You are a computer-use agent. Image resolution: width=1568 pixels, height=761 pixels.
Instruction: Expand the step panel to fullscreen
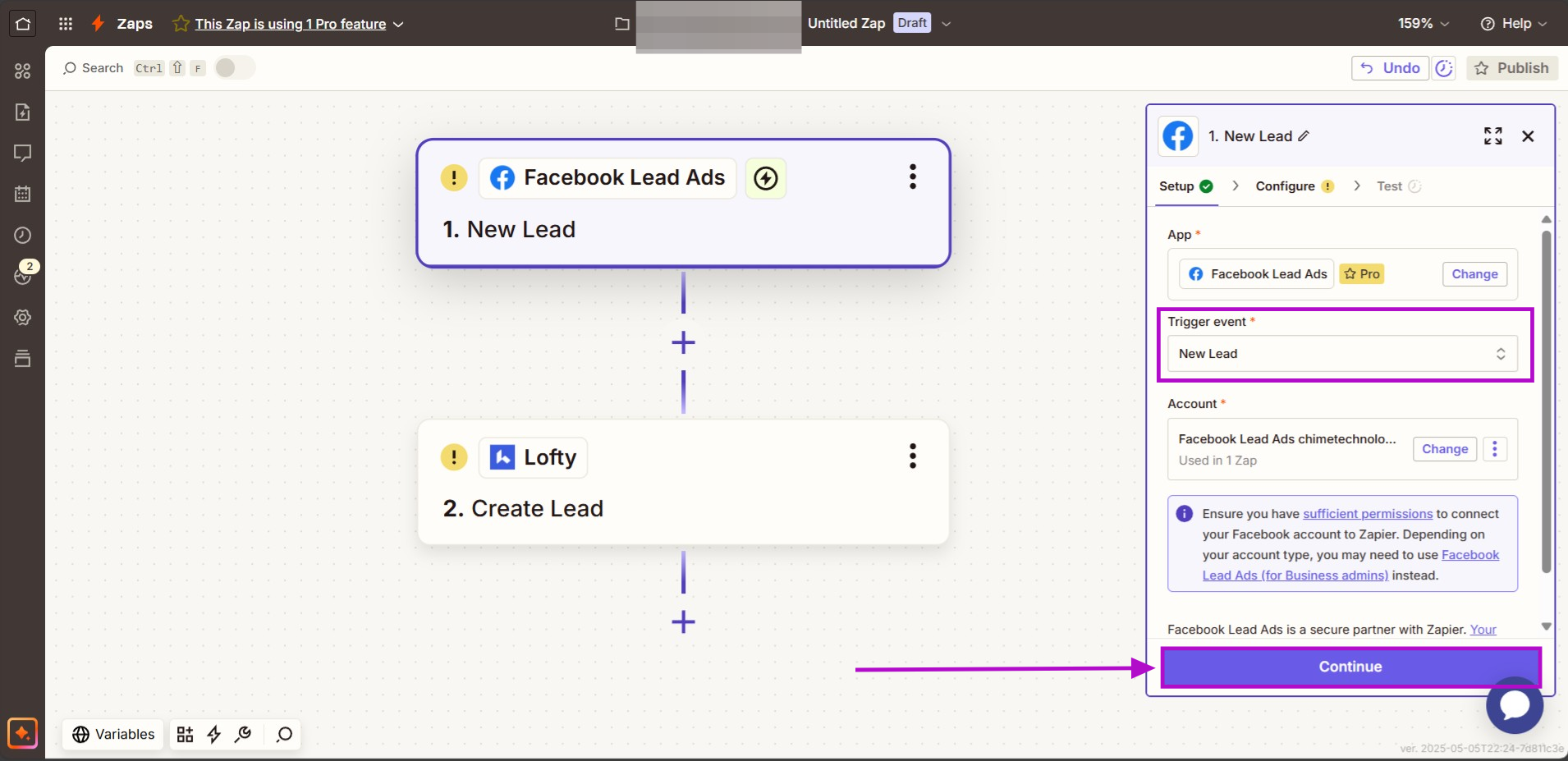(1492, 136)
